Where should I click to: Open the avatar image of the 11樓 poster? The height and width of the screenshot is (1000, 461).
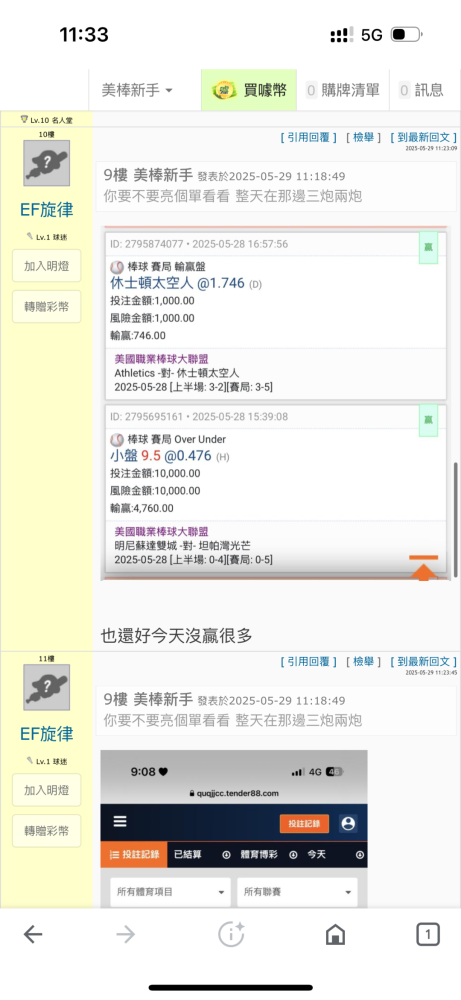pos(47,688)
